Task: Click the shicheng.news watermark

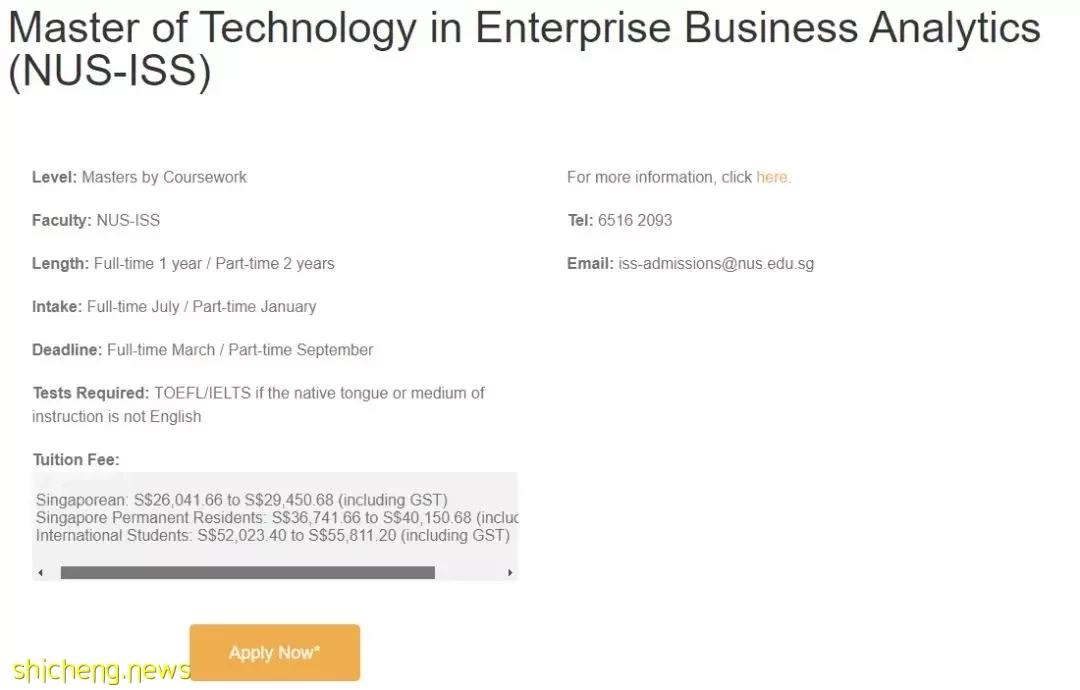Action: (x=101, y=670)
